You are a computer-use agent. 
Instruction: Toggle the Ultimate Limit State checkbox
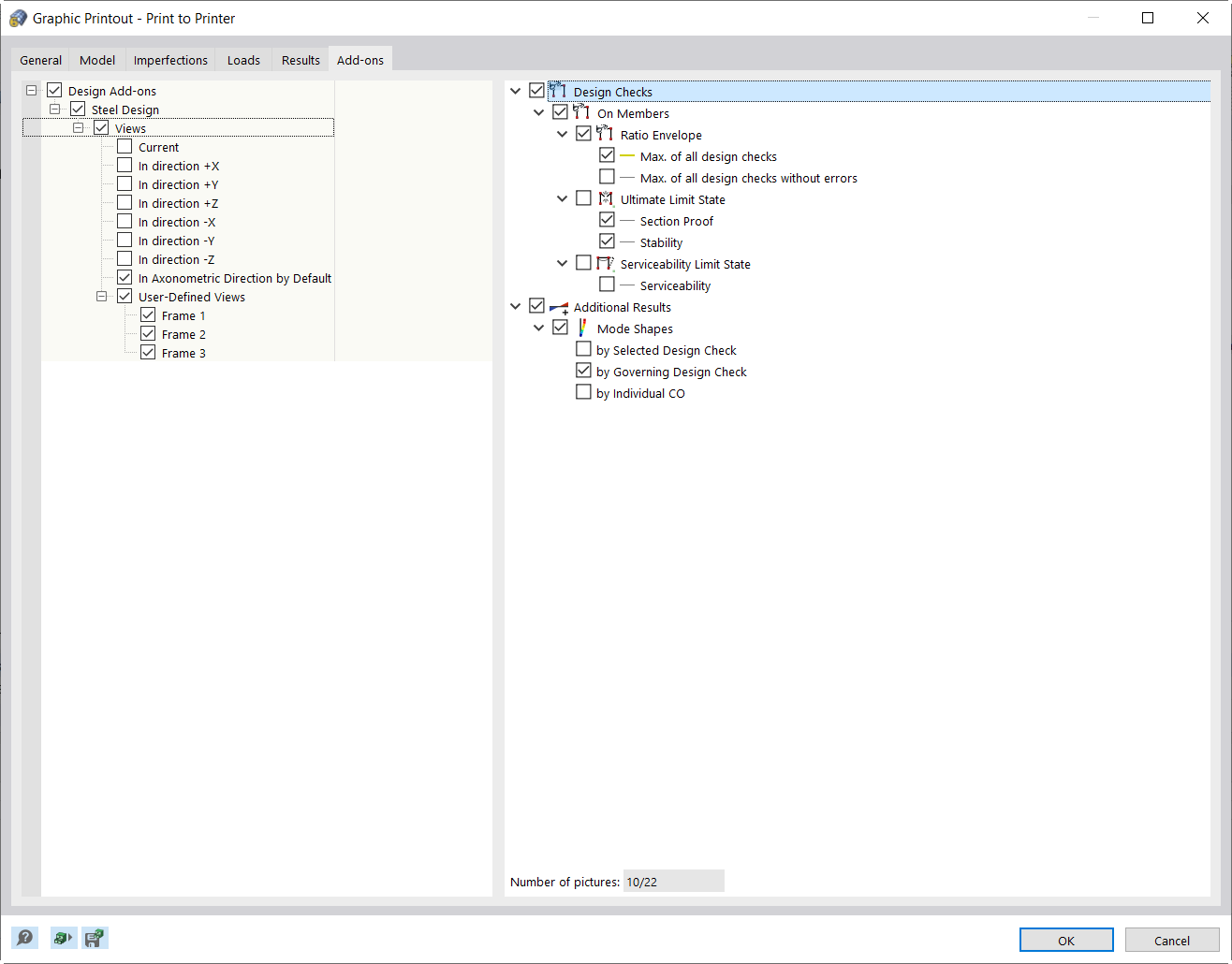pos(583,198)
